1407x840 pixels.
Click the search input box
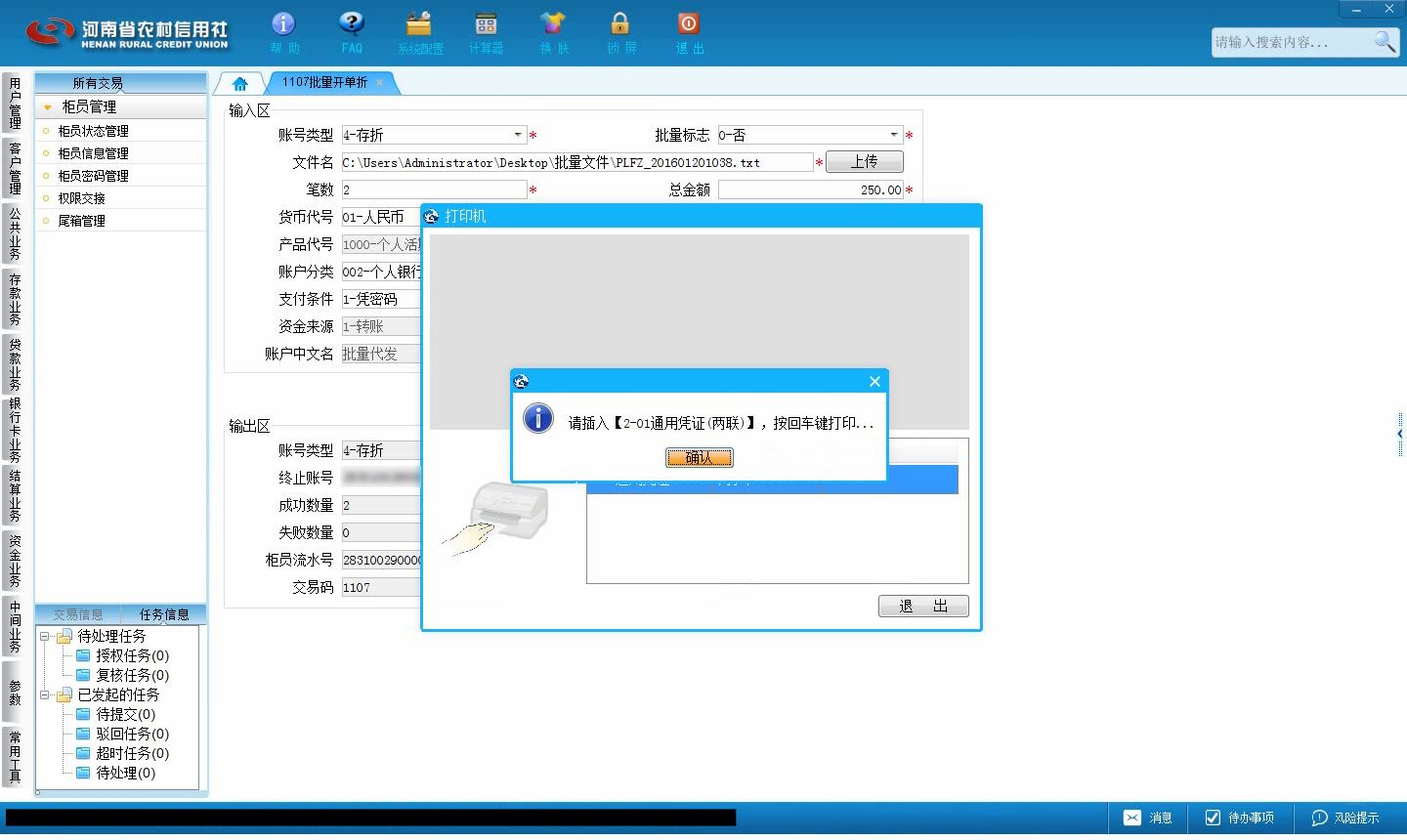[1292, 42]
